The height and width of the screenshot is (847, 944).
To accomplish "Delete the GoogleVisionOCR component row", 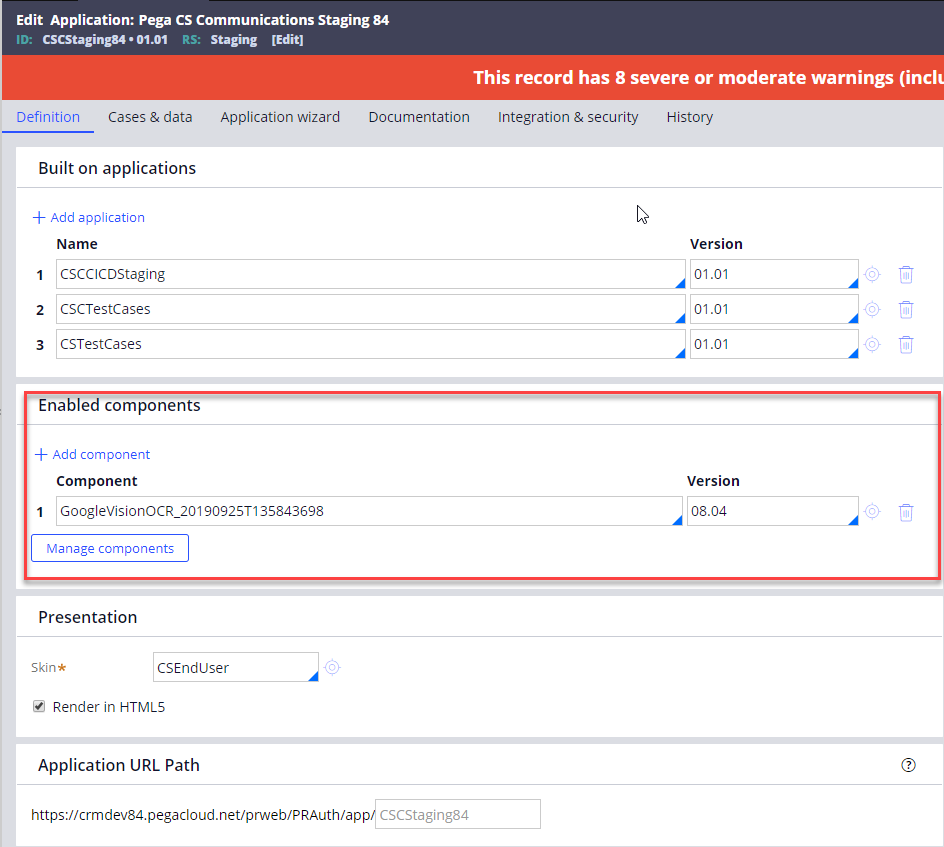I will coord(906,512).
